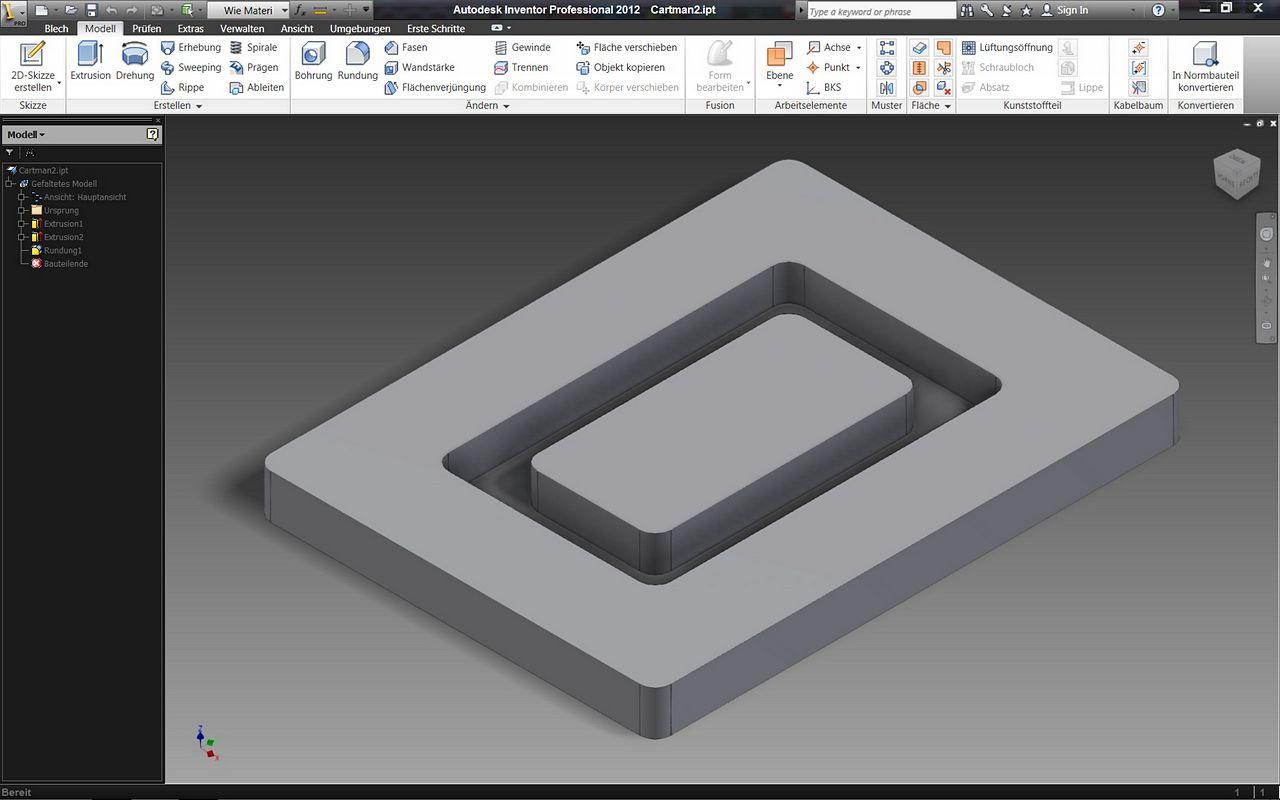Click the Sign In link
This screenshot has height=800, width=1280.
click(x=1072, y=10)
